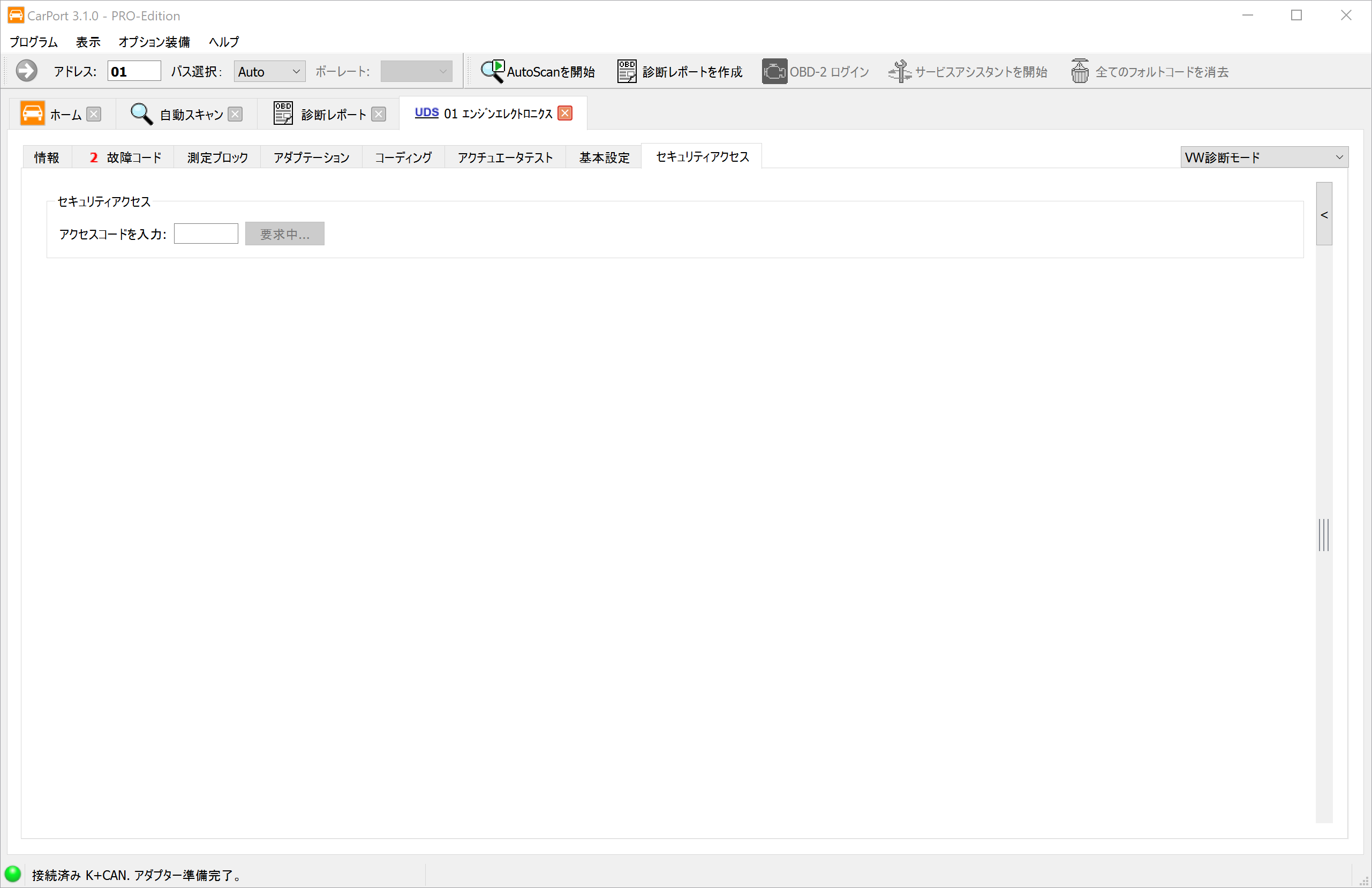Viewport: 1372px width, 888px height.
Task: Open the バス選択 Auto dropdown
Action: [x=269, y=72]
